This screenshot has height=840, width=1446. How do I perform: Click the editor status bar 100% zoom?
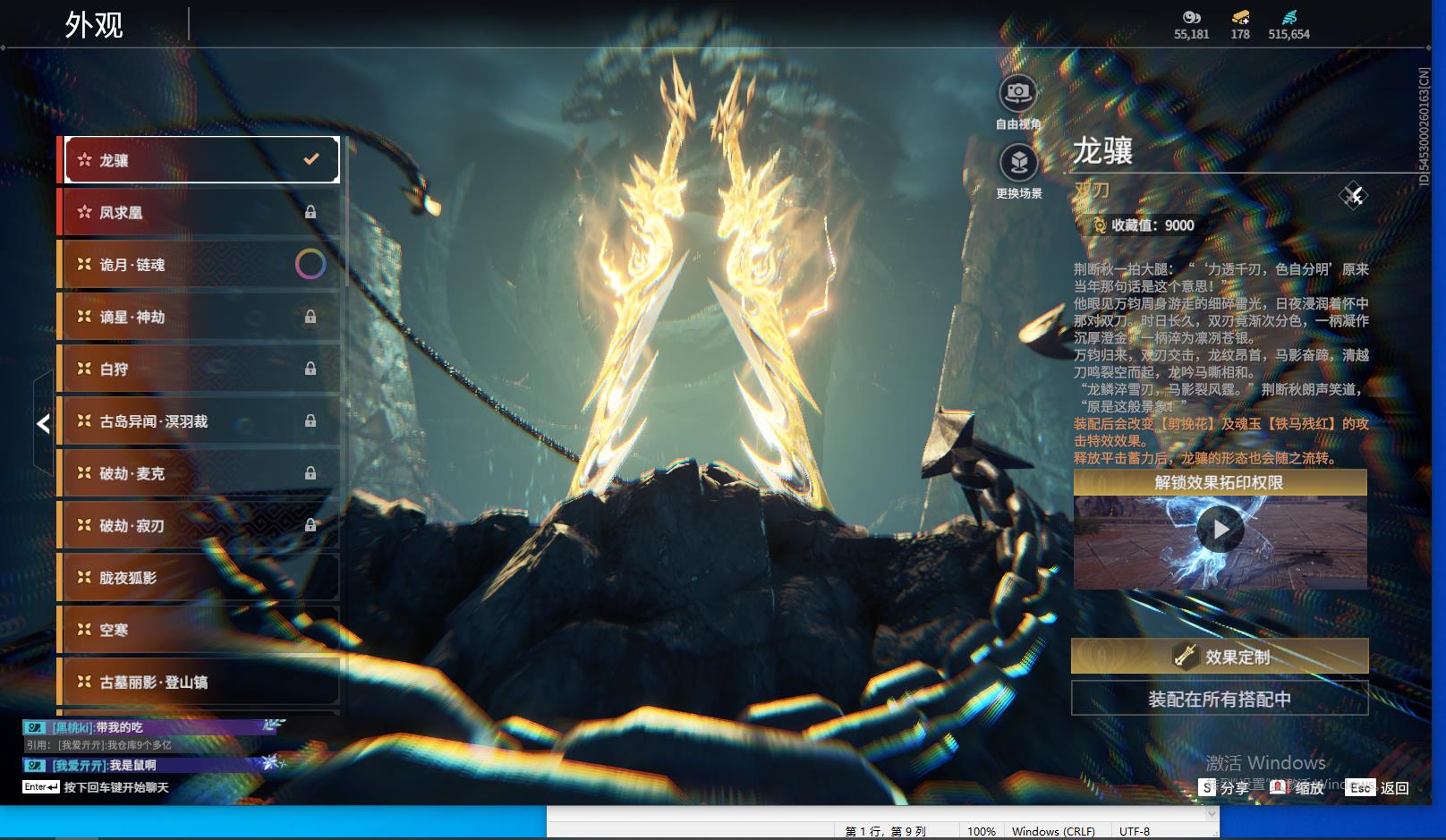click(982, 831)
